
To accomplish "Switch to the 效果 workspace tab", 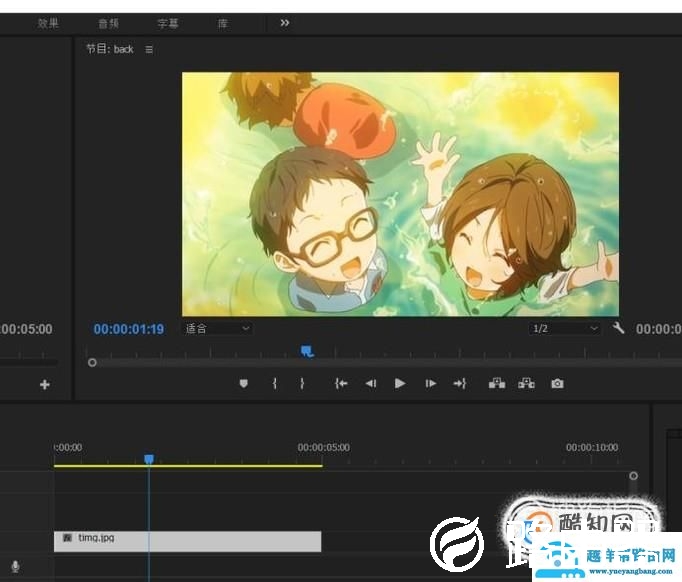I will click(47, 23).
